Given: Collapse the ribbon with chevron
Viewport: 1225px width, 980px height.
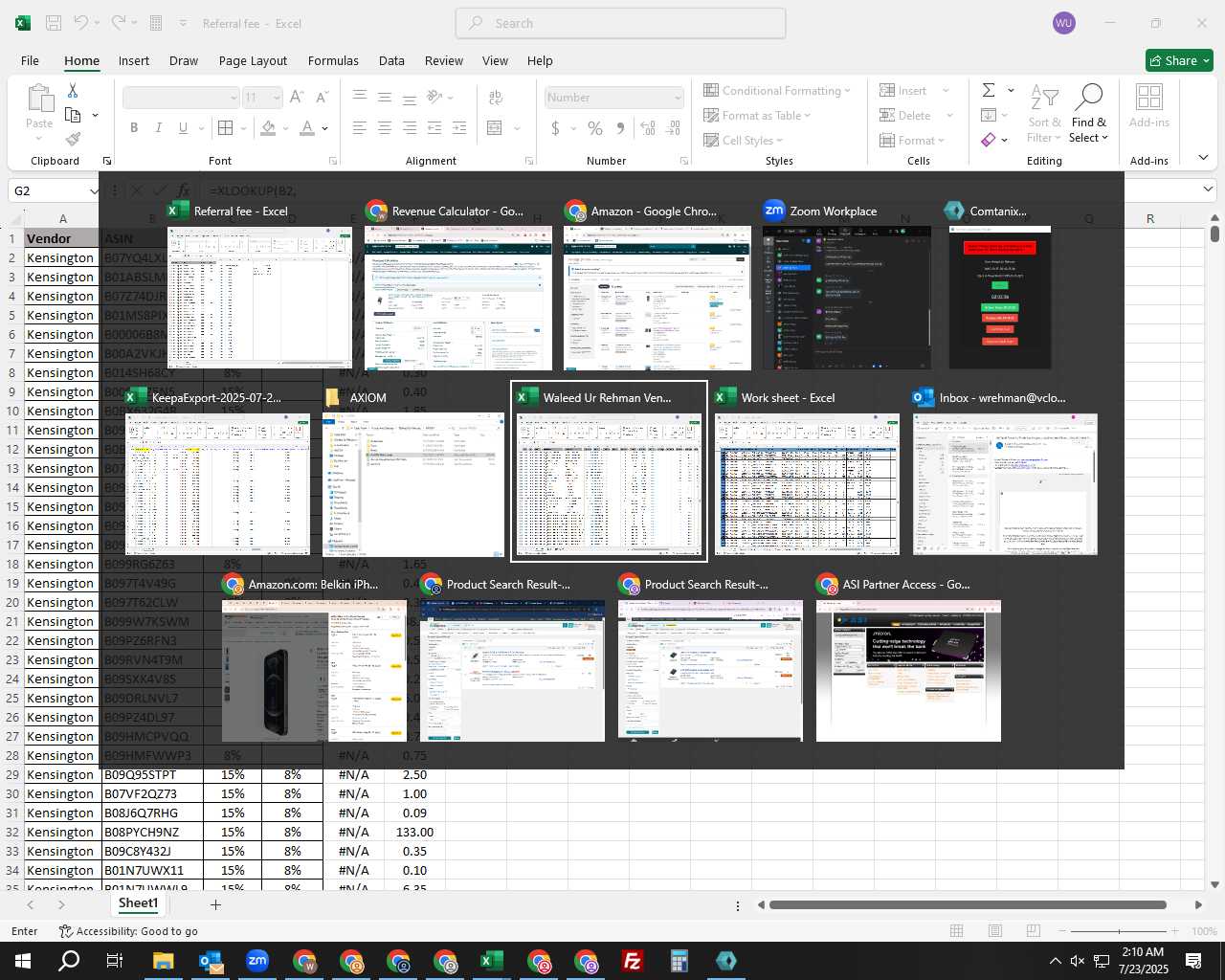Looking at the screenshot, I should (1203, 158).
